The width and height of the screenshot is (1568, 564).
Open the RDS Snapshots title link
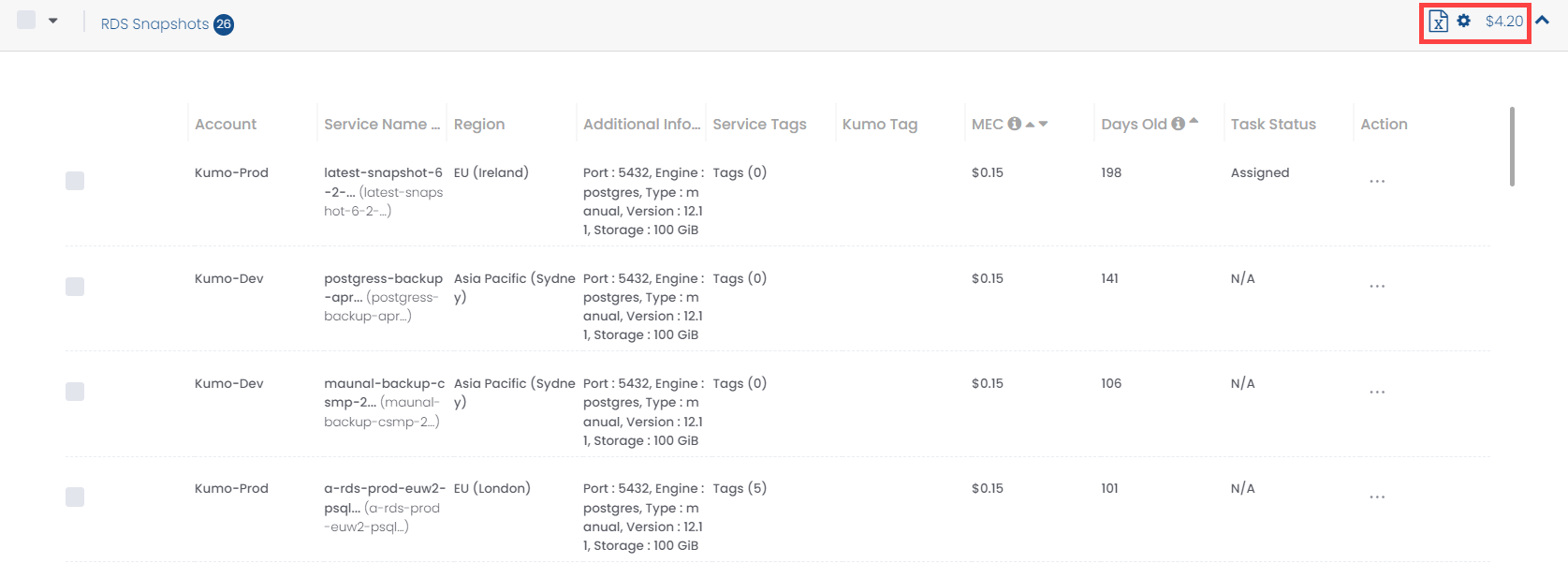pyautogui.click(x=154, y=23)
